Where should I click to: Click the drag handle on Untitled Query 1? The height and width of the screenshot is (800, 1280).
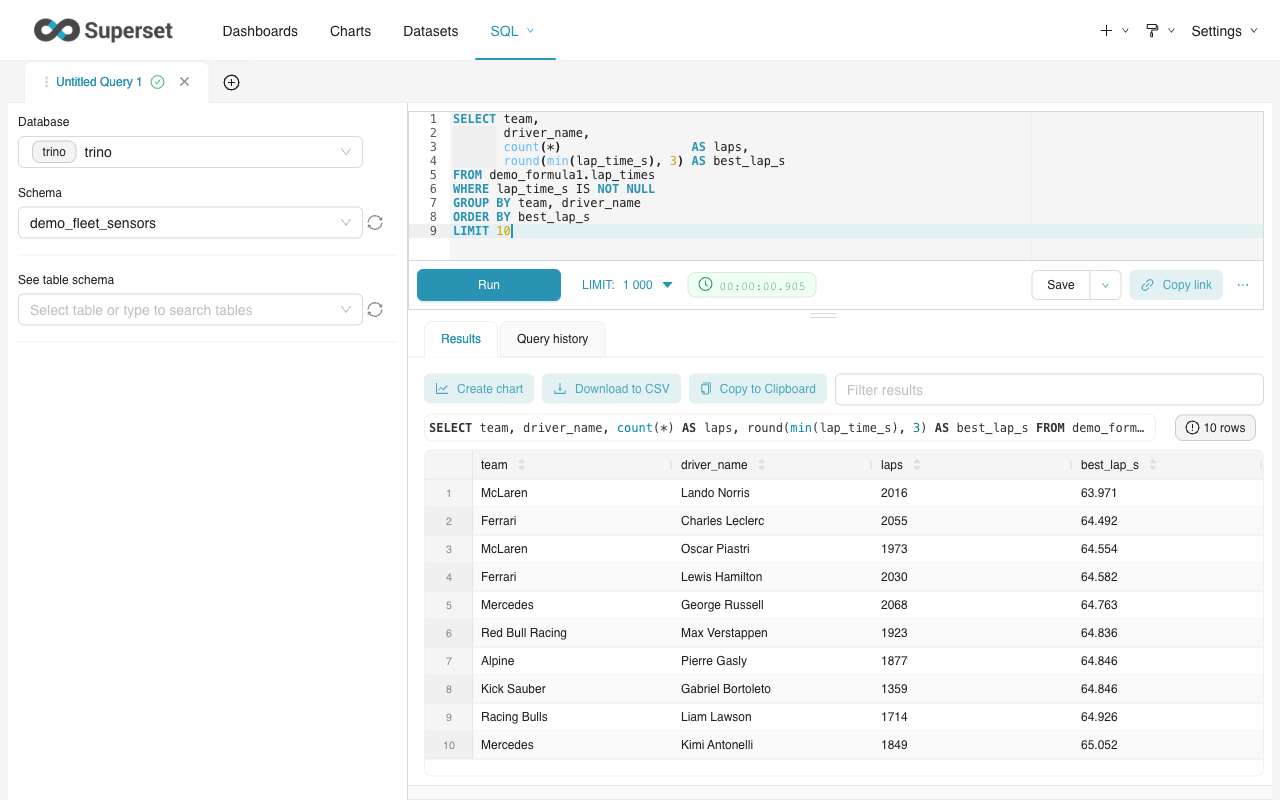46,82
